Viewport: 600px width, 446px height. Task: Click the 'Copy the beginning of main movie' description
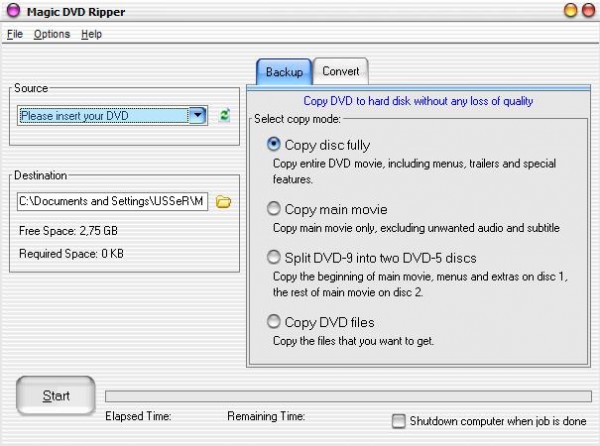tap(420, 284)
